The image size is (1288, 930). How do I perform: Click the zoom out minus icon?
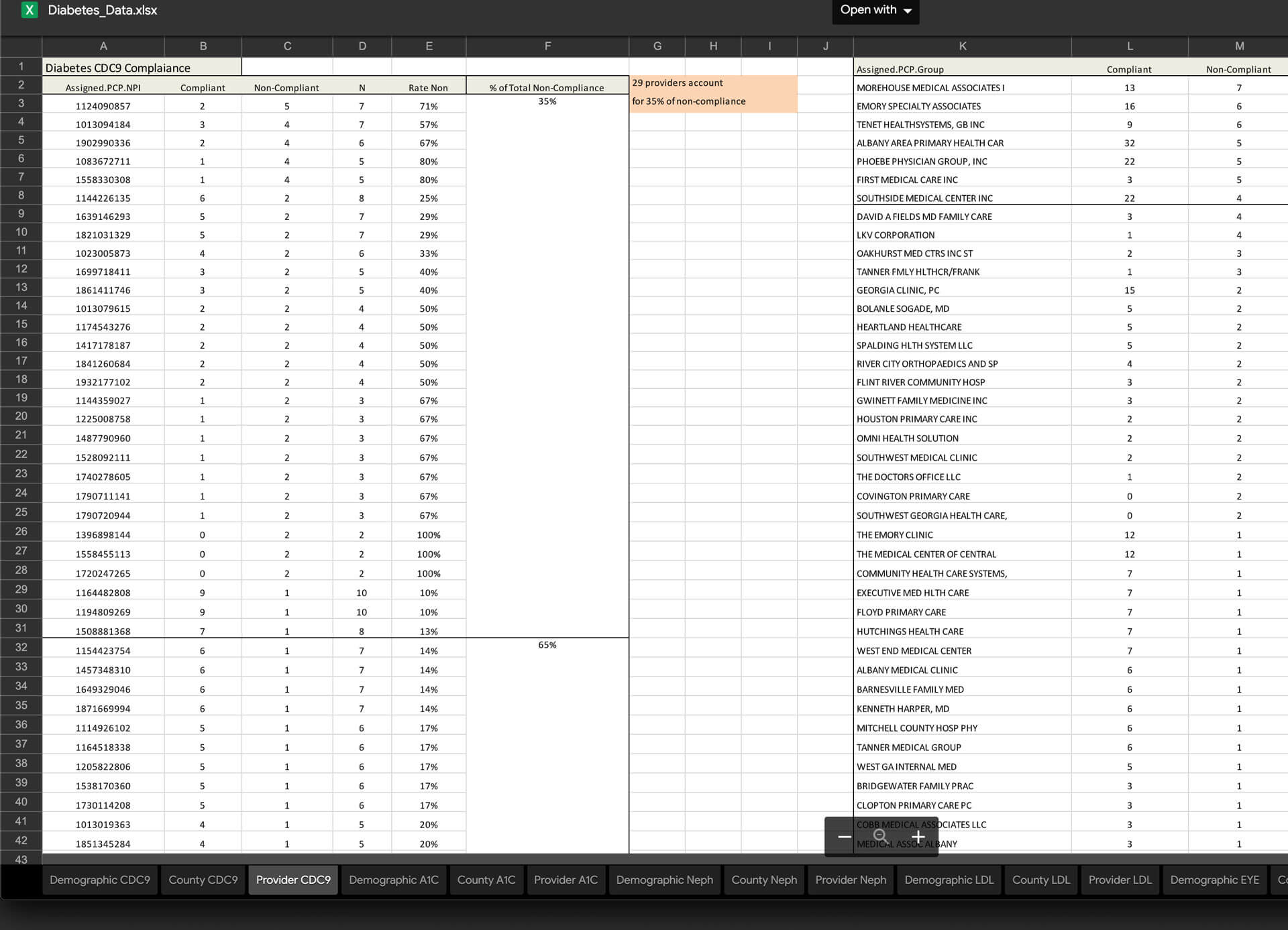[844, 837]
